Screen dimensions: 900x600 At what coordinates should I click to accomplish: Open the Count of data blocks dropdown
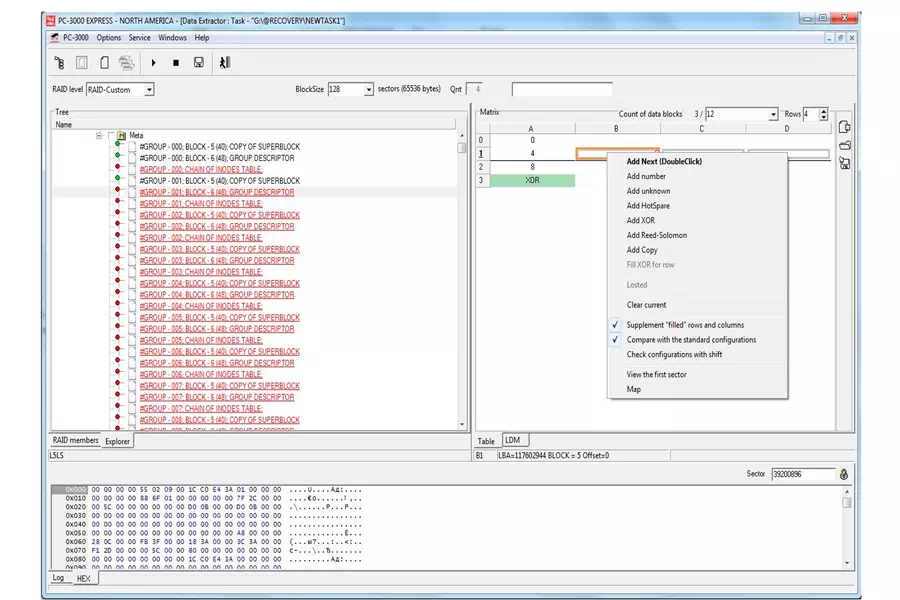[x=773, y=114]
